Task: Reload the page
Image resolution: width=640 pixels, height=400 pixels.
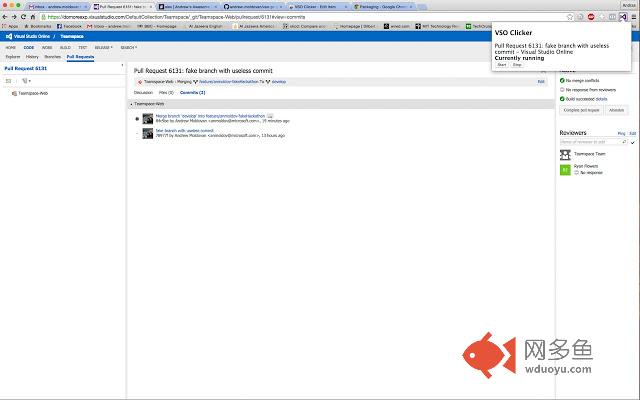Action: (23, 17)
